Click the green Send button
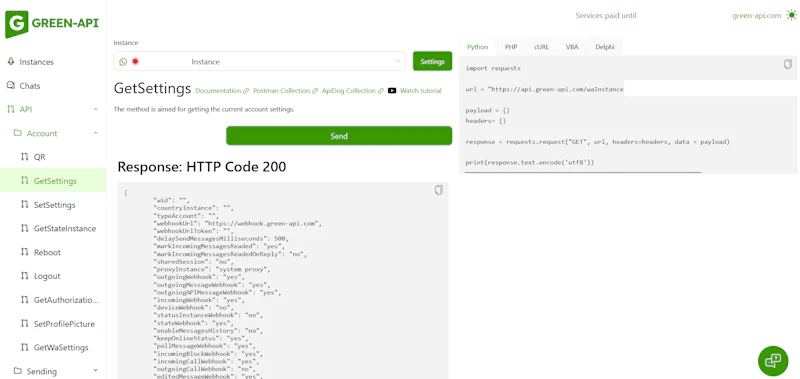800x379 pixels. [x=339, y=136]
